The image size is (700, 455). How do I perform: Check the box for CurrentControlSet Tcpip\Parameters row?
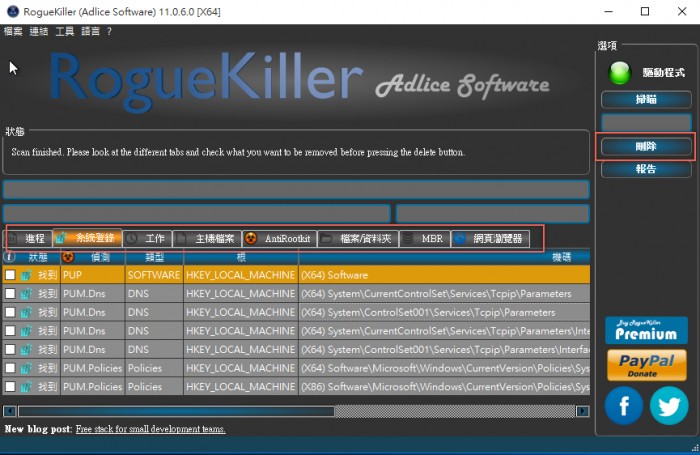[x=10, y=294]
